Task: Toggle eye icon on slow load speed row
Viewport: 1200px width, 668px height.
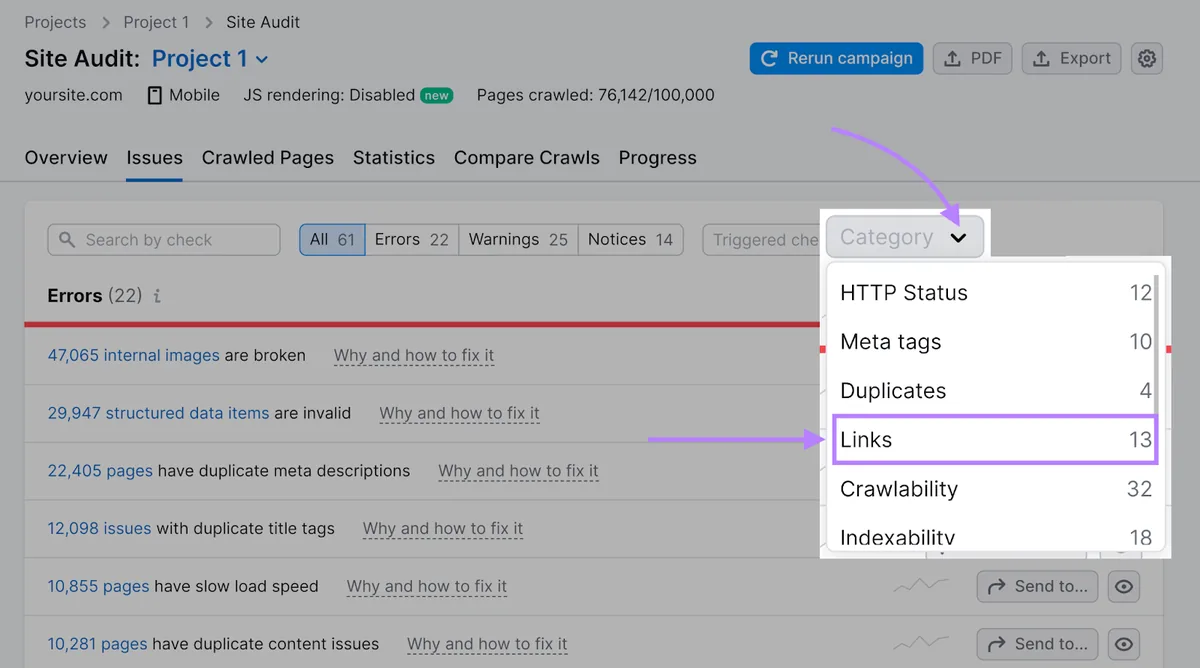Action: point(1124,586)
